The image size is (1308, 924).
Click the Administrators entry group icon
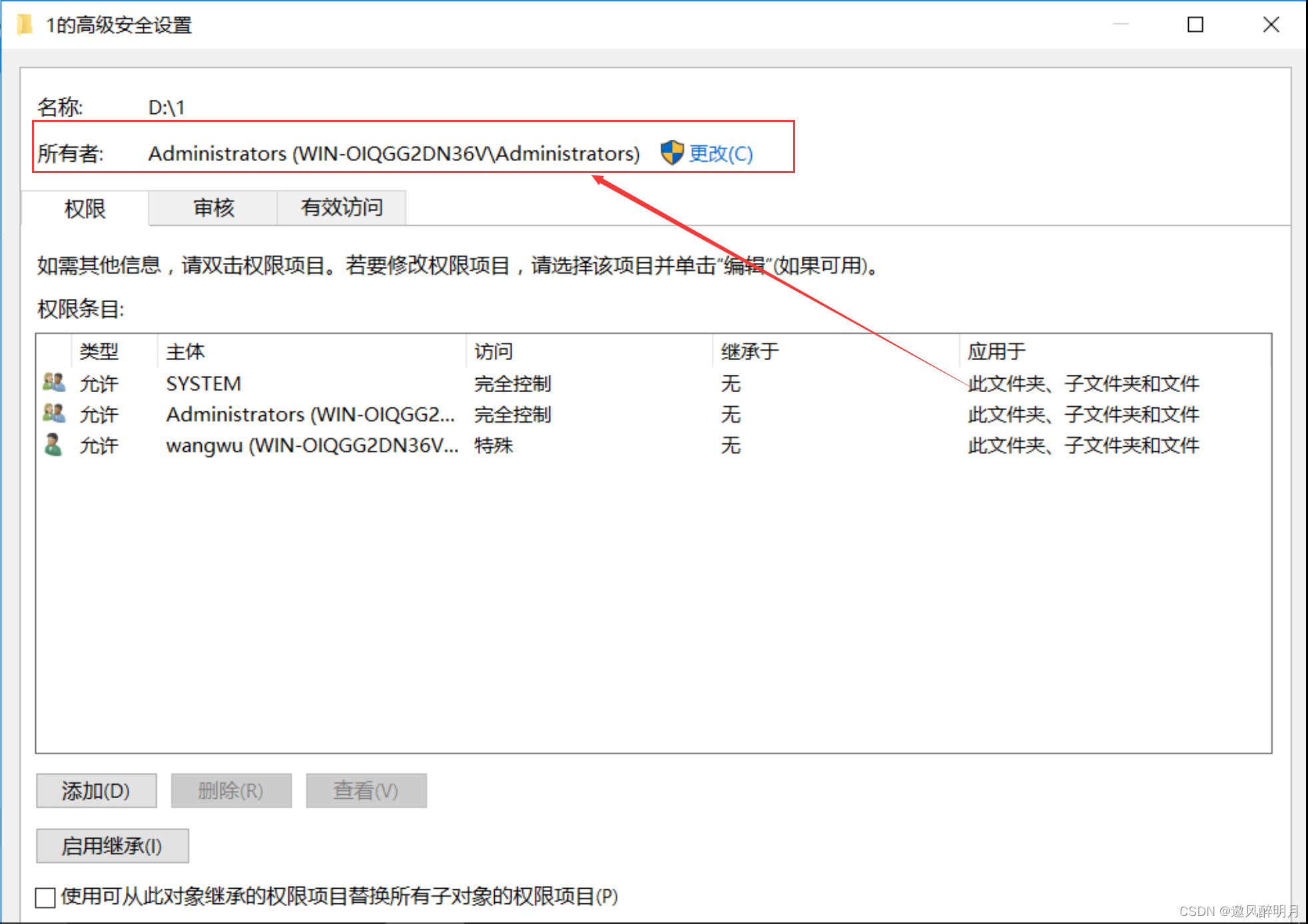tap(54, 414)
